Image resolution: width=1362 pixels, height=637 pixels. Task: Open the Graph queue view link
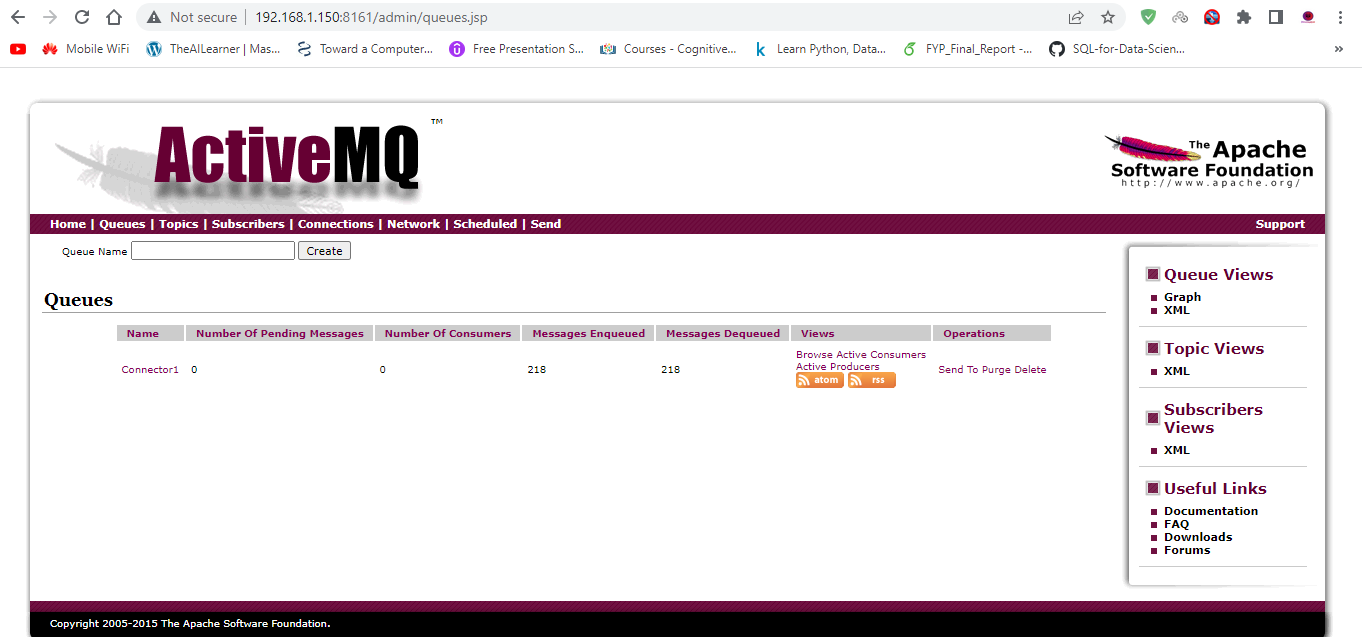click(x=1182, y=297)
